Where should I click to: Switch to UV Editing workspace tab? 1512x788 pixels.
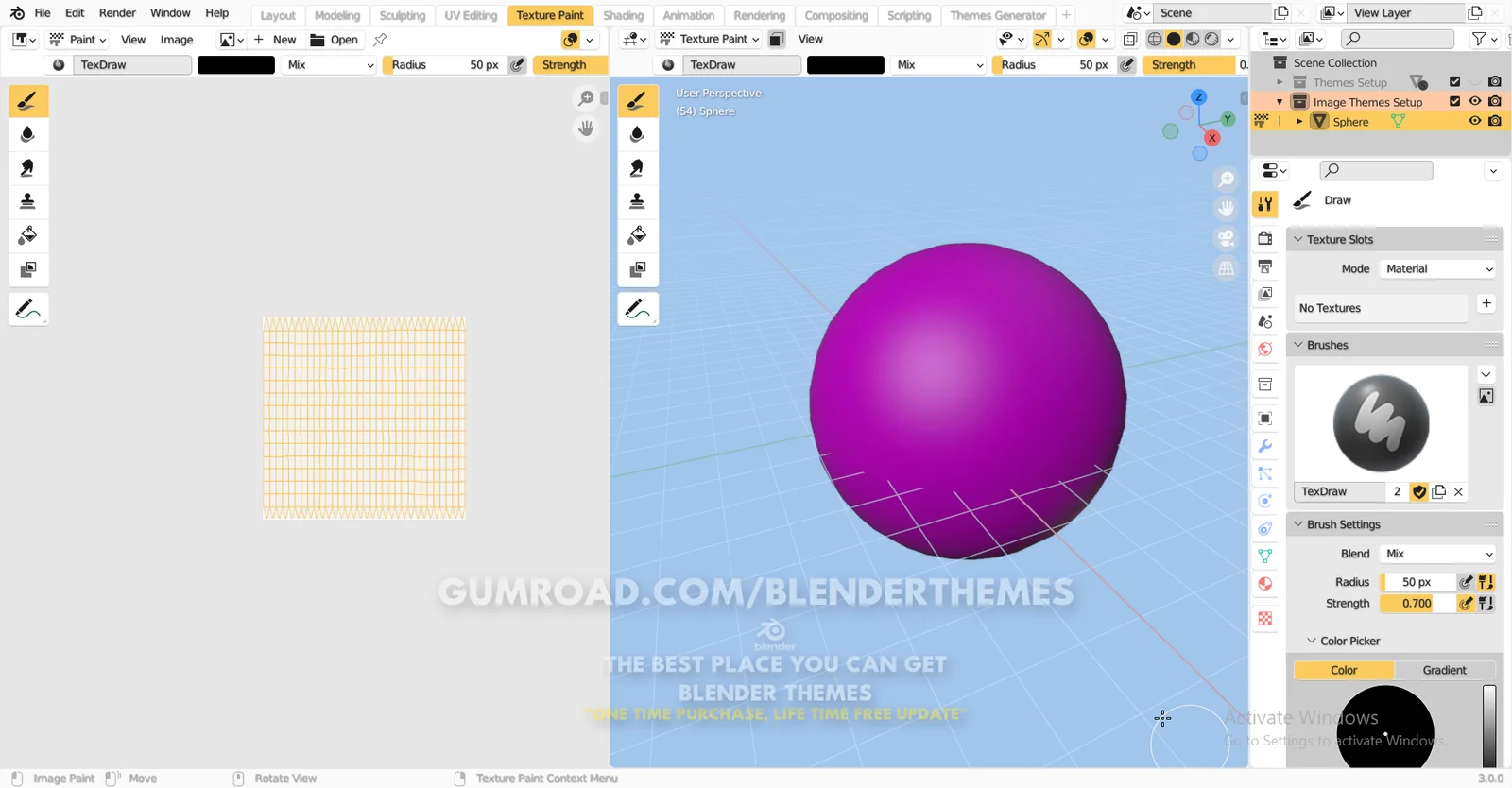point(471,15)
